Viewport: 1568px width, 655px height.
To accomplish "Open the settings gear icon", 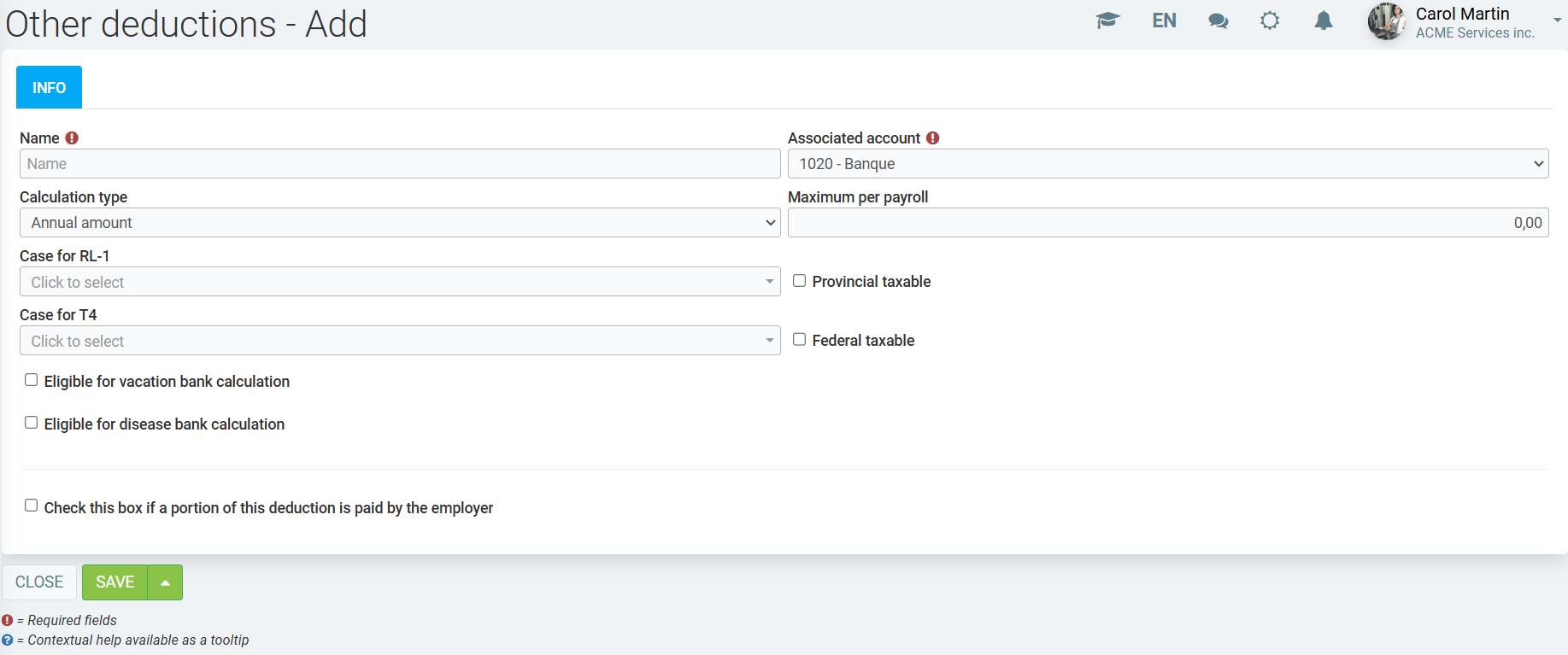I will click(x=1270, y=20).
